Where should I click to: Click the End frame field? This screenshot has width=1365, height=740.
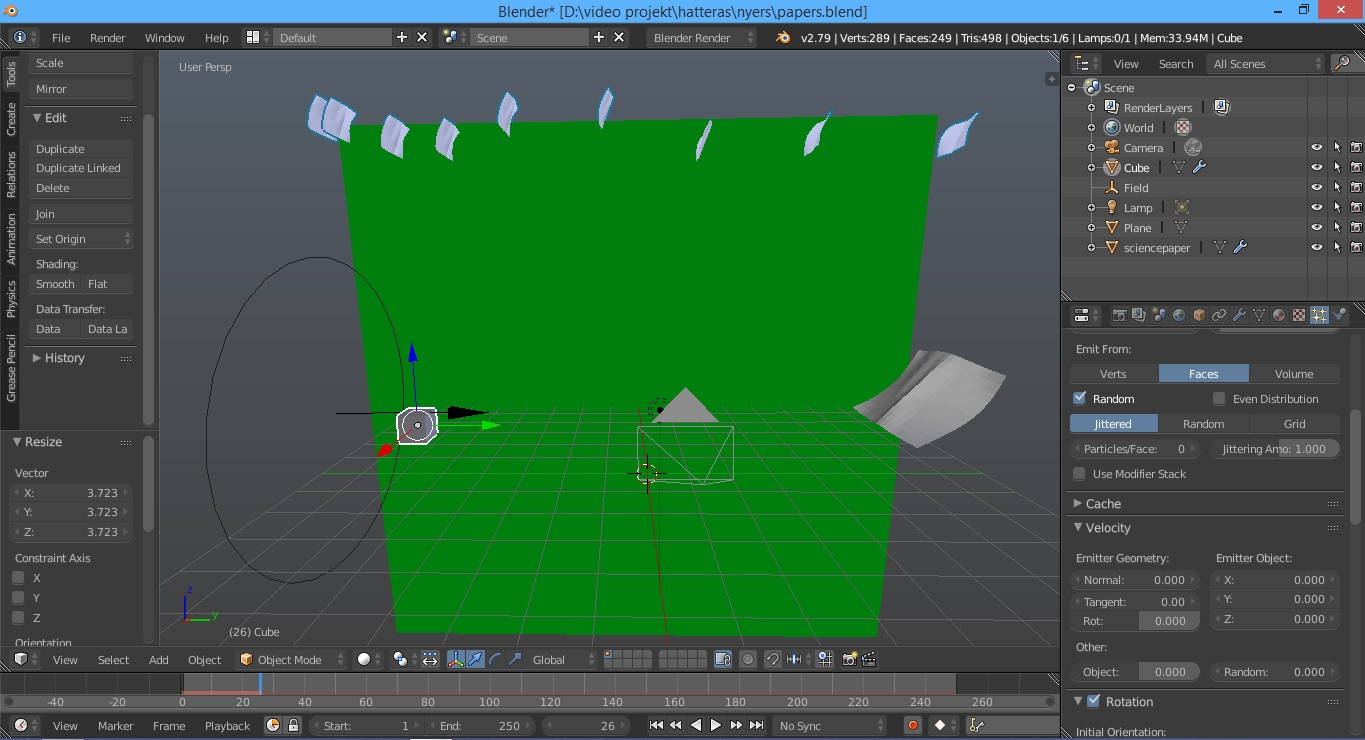point(481,725)
